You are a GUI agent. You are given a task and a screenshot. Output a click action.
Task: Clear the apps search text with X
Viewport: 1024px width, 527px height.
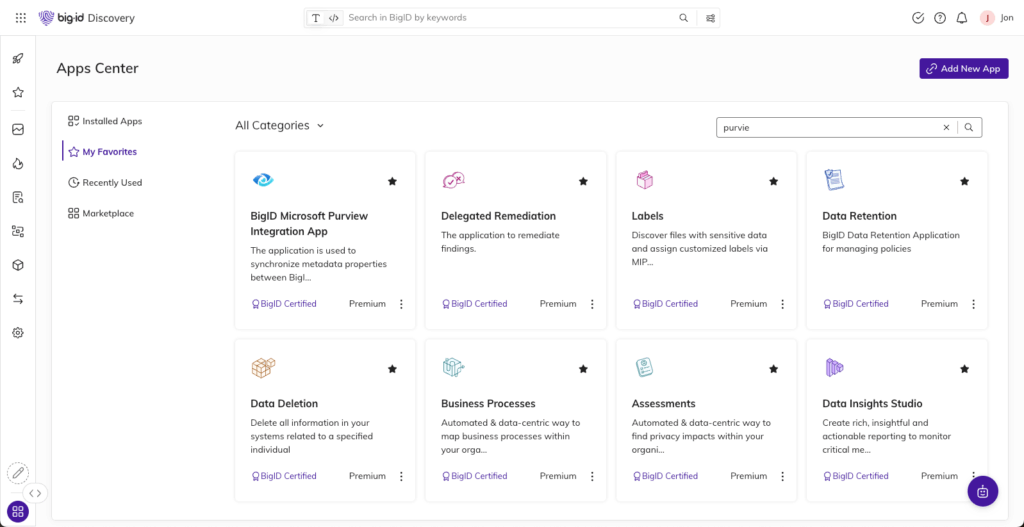pyautogui.click(x=946, y=127)
